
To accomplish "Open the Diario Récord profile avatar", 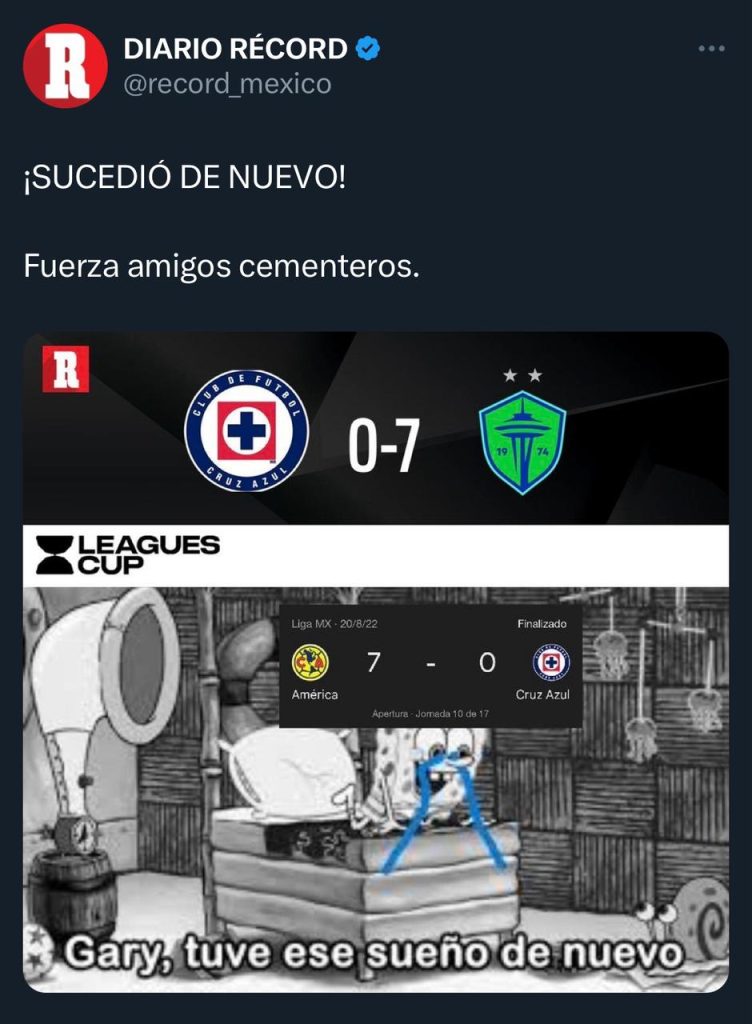I will pyautogui.click(x=65, y=66).
